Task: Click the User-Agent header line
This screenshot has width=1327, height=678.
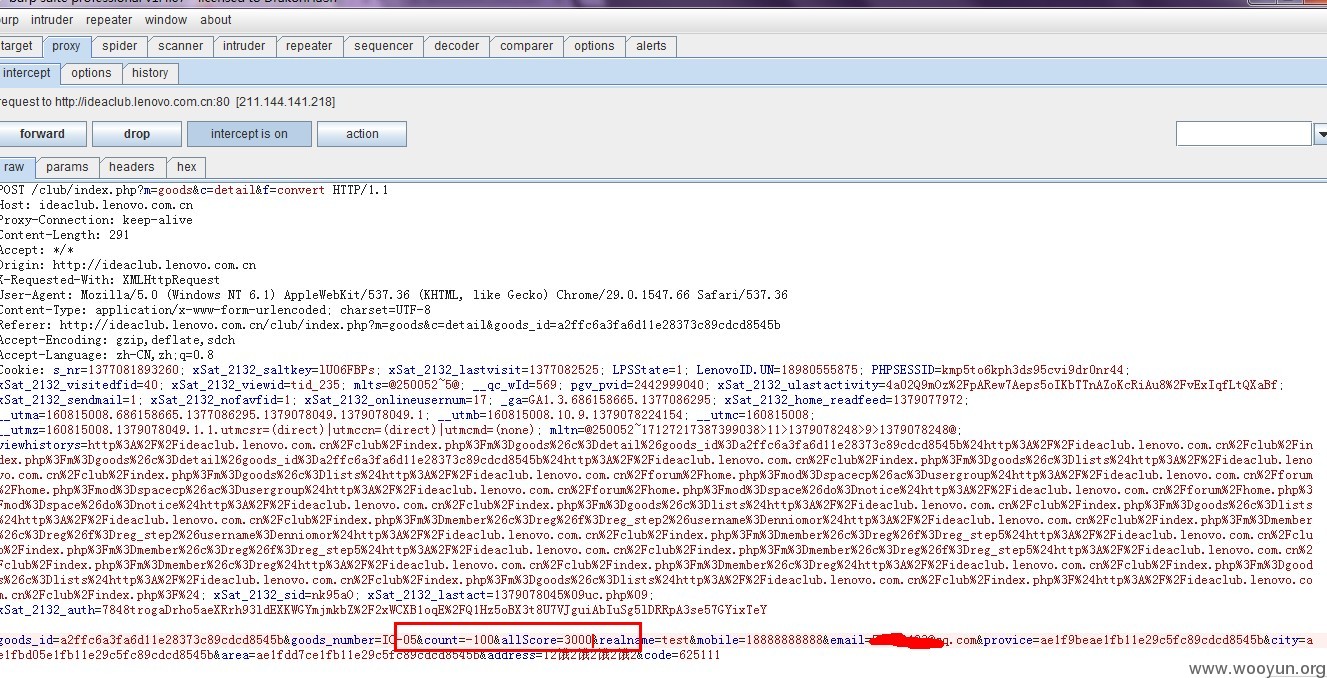Action: pyautogui.click(x=394, y=295)
